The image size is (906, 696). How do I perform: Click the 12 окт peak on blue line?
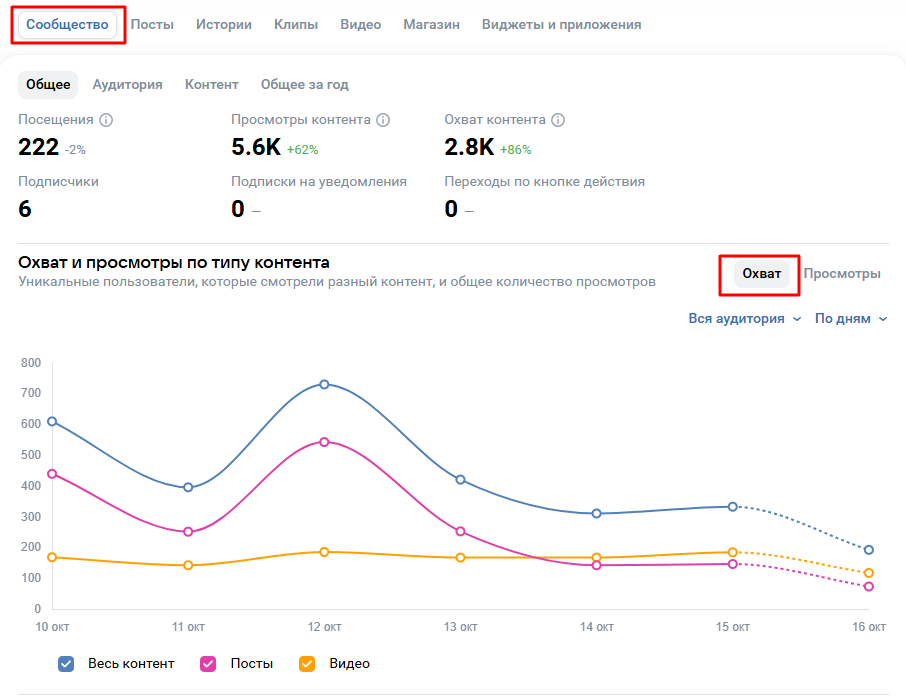tap(324, 384)
